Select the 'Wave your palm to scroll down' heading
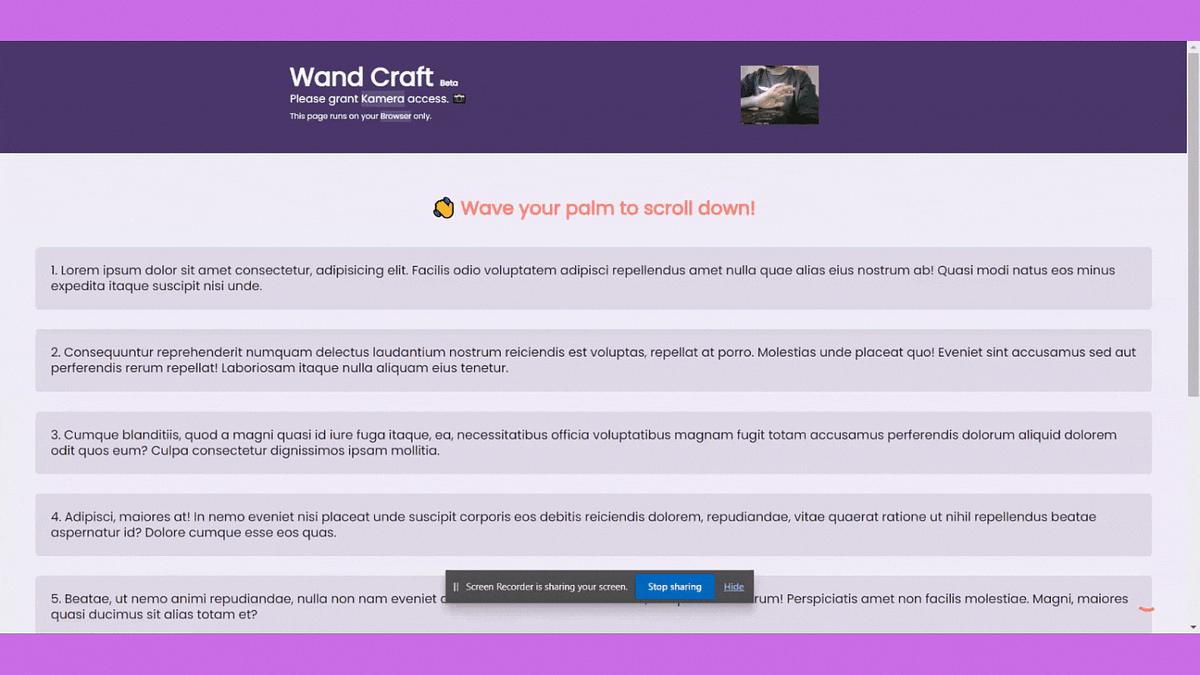The height and width of the screenshot is (675, 1200). pos(607,208)
